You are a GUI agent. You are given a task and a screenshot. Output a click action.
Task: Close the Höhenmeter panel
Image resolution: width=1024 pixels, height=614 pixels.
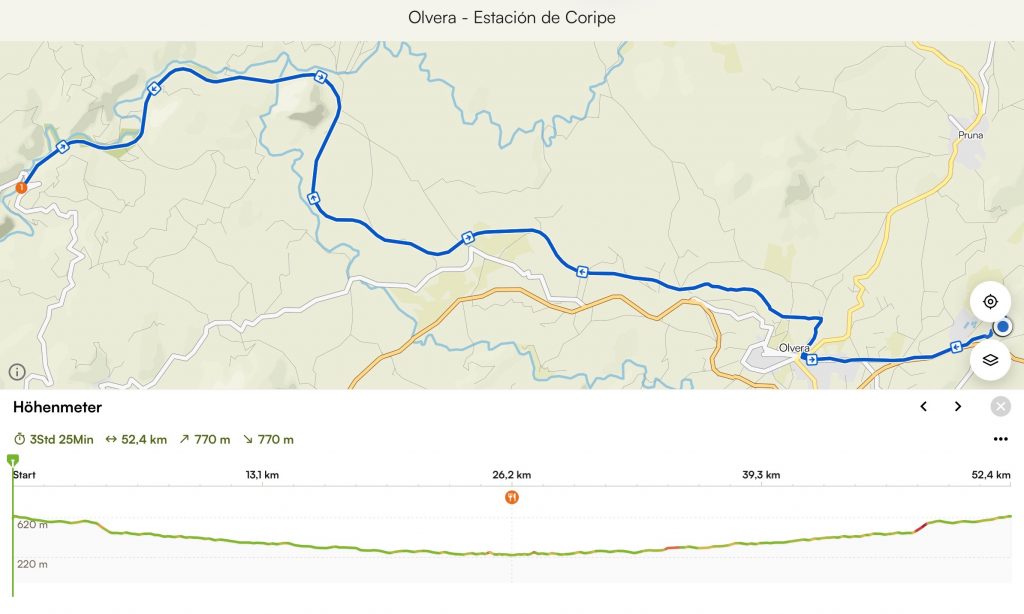[1000, 406]
